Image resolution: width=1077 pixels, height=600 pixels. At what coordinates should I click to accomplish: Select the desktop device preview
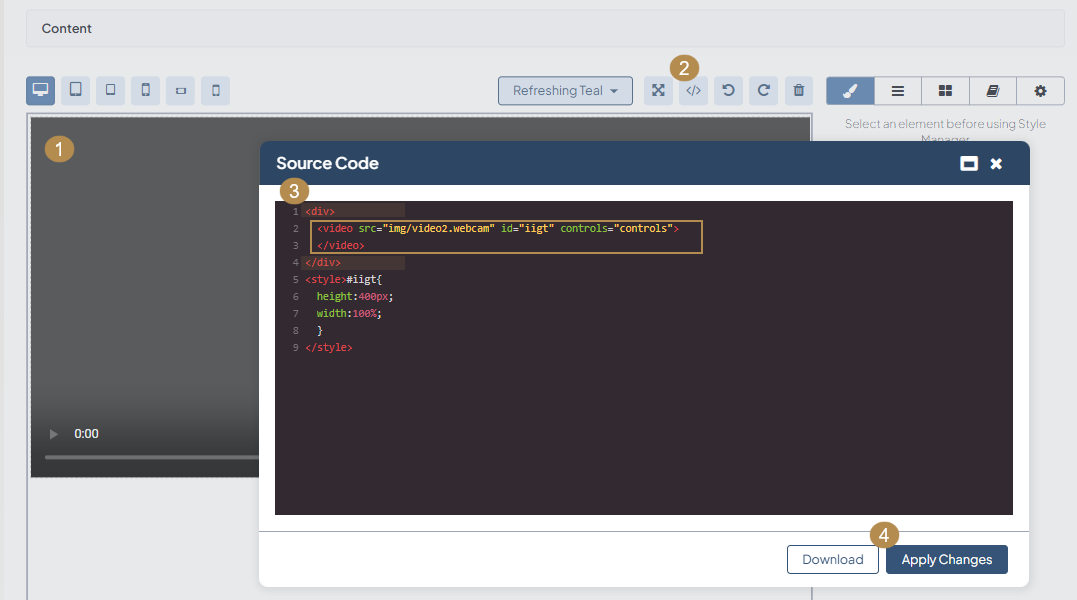pyautogui.click(x=41, y=90)
